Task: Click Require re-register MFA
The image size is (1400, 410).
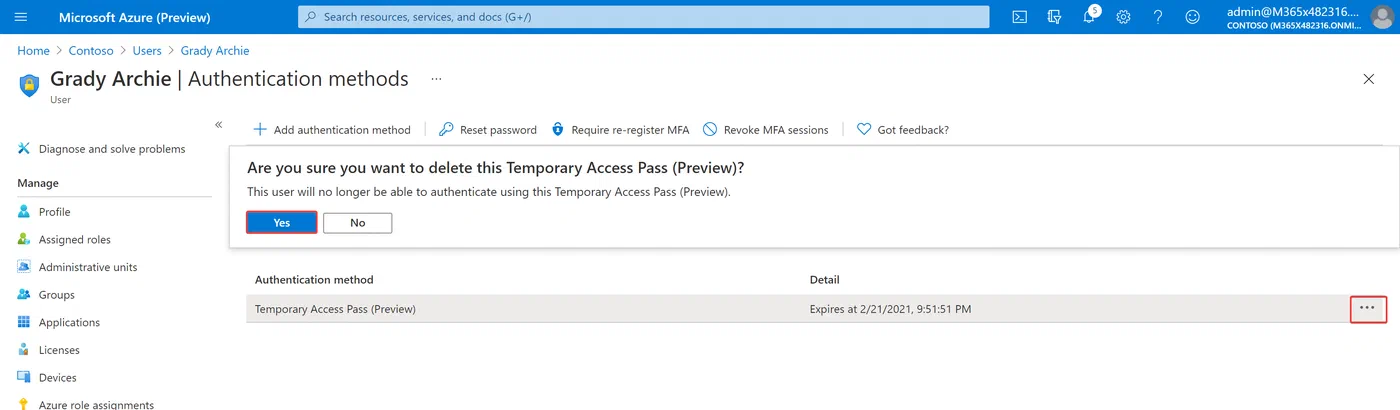Action: pyautogui.click(x=620, y=130)
